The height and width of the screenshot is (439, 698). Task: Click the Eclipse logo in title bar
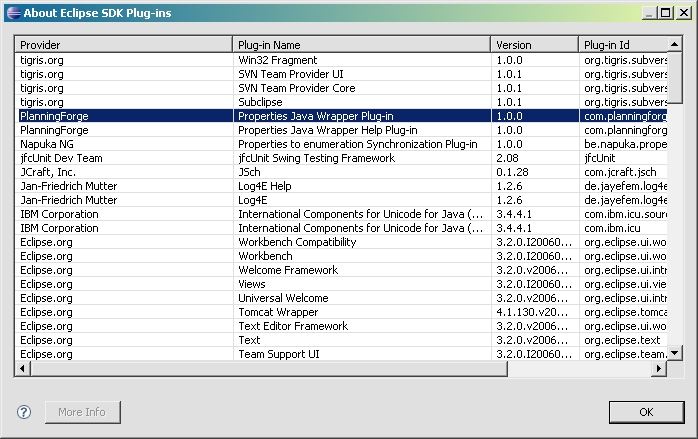click(x=14, y=13)
